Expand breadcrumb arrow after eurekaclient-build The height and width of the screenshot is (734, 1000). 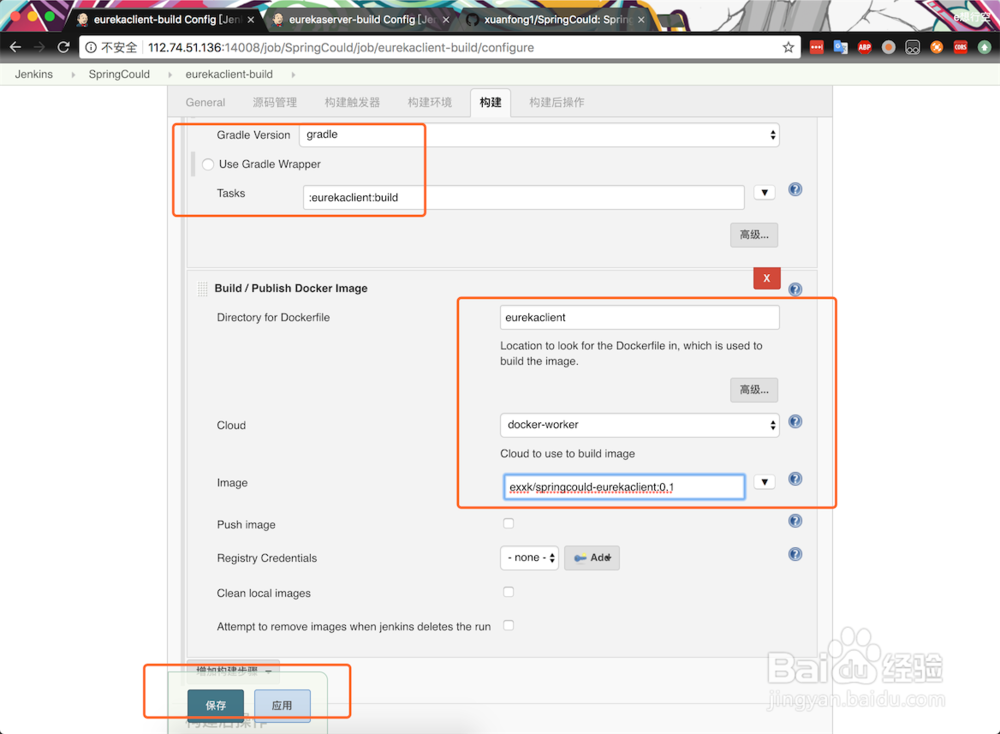click(293, 75)
